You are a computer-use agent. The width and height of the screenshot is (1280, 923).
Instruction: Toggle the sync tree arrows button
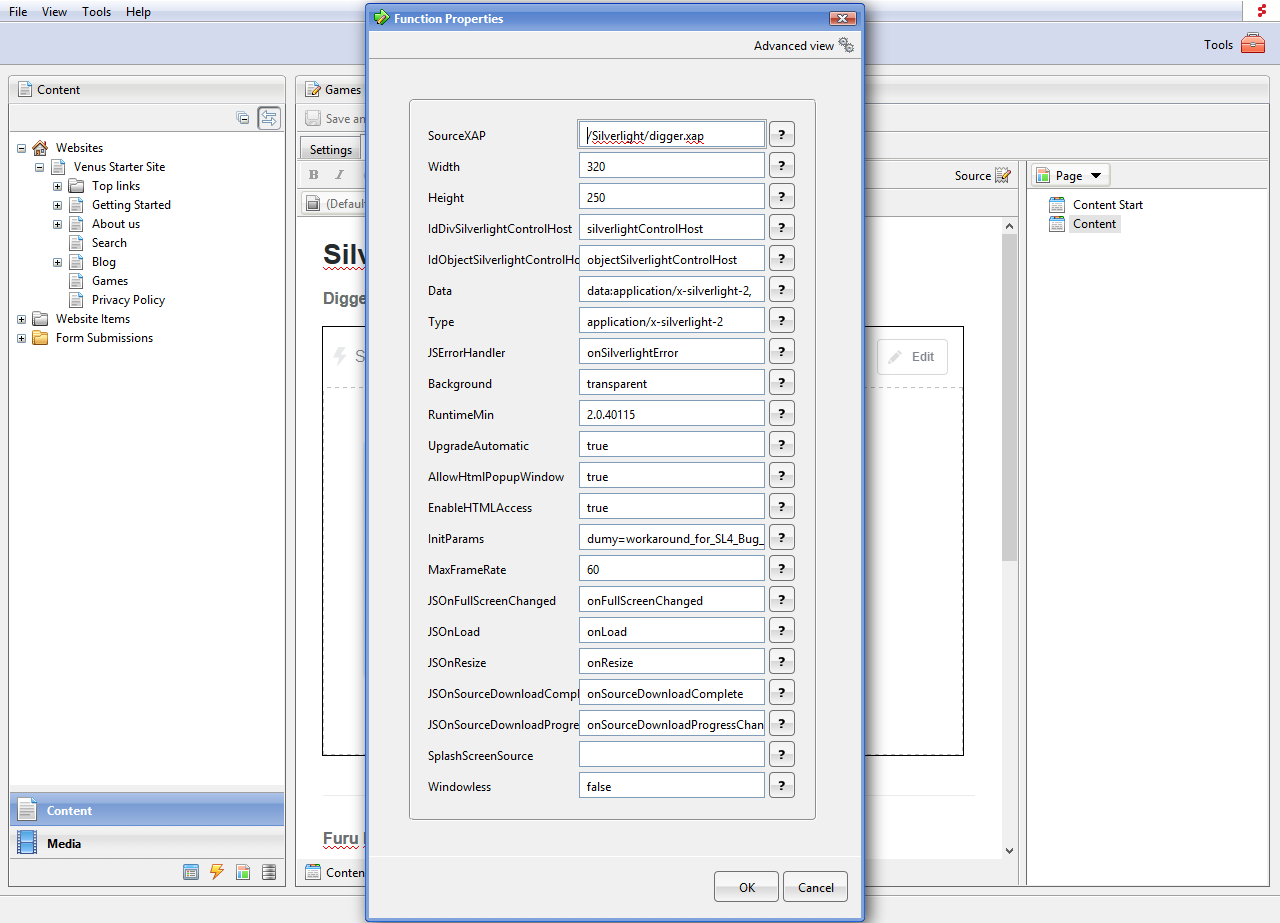[x=268, y=118]
